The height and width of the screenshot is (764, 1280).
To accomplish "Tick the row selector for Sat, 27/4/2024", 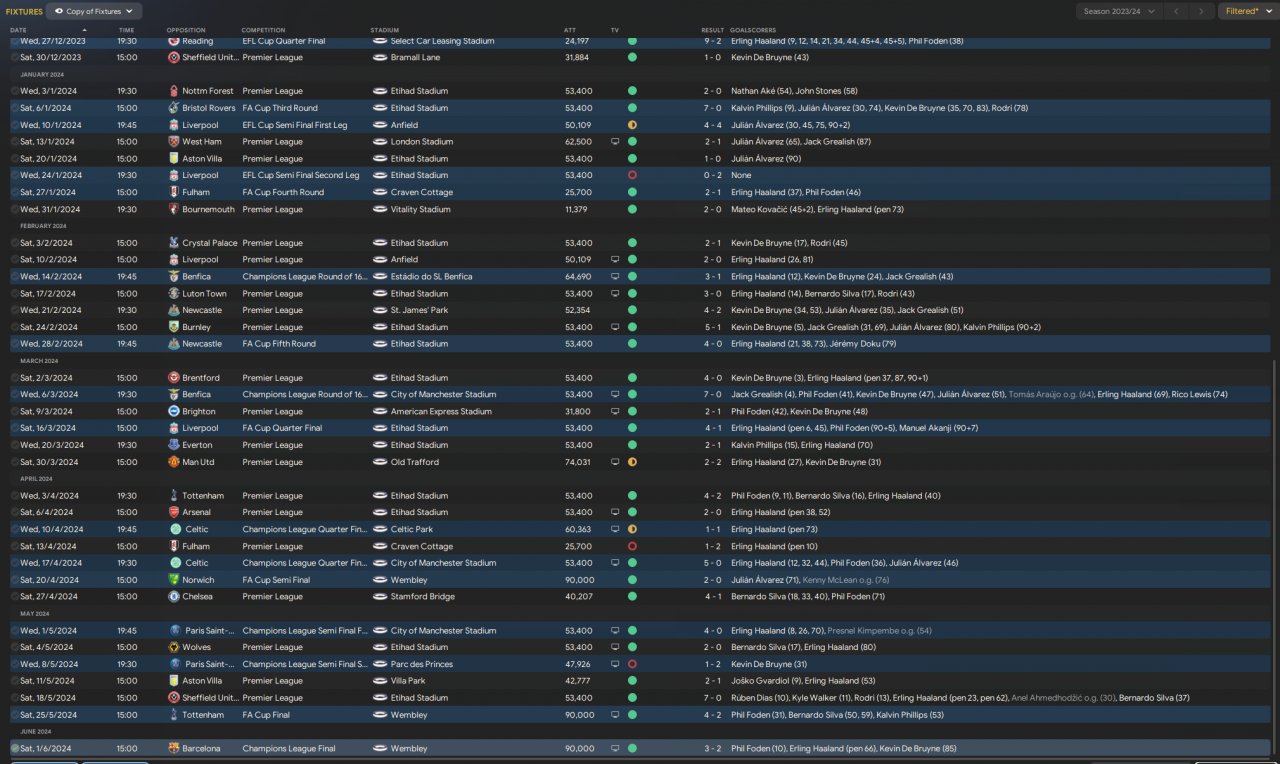I will click(x=14, y=597).
